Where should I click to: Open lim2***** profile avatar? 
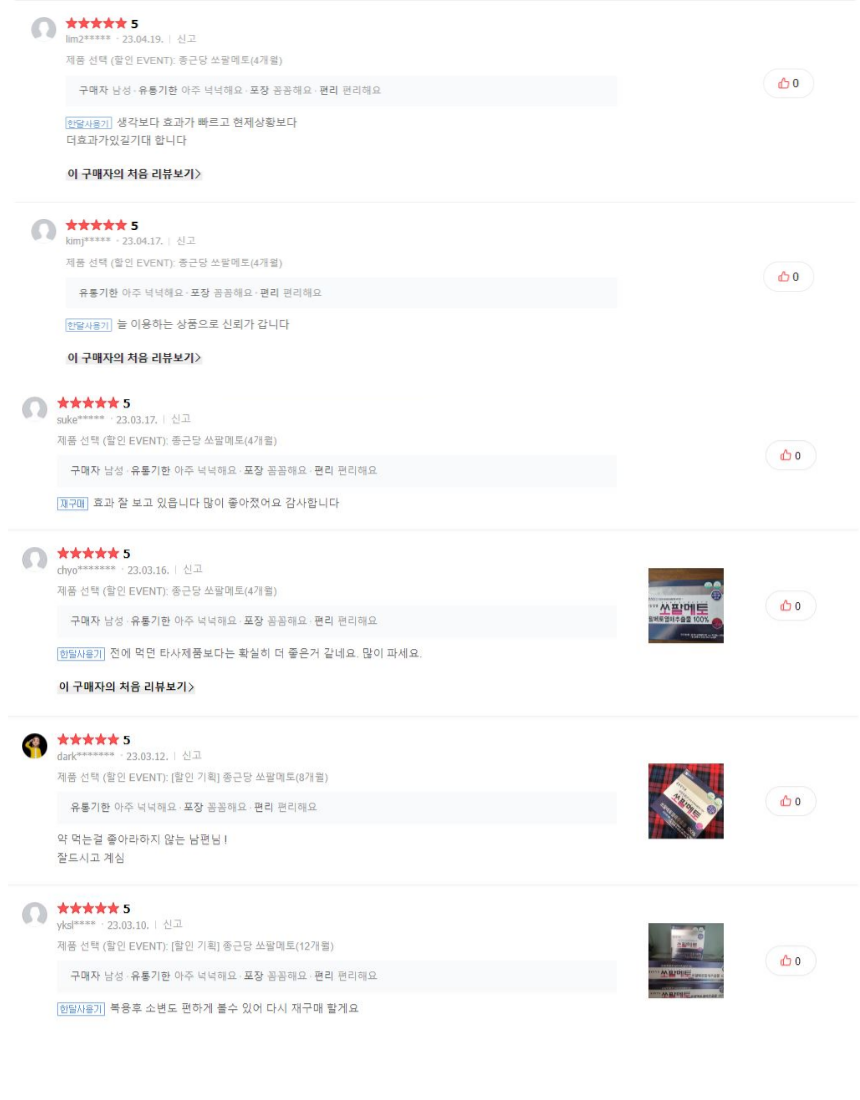pyautogui.click(x=43, y=29)
